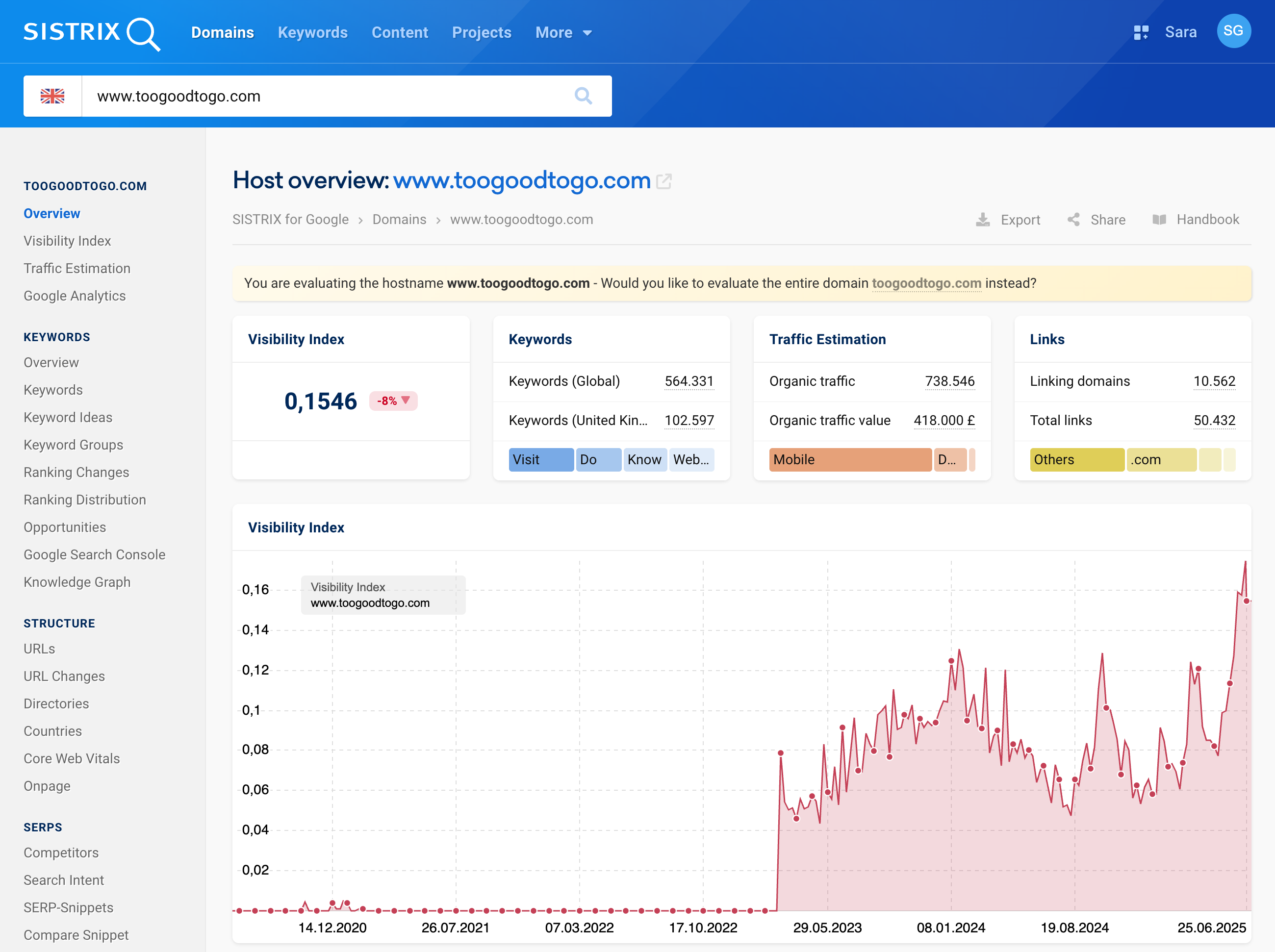Open Visibility Index card heading
This screenshot has width=1275, height=952.
click(296, 339)
